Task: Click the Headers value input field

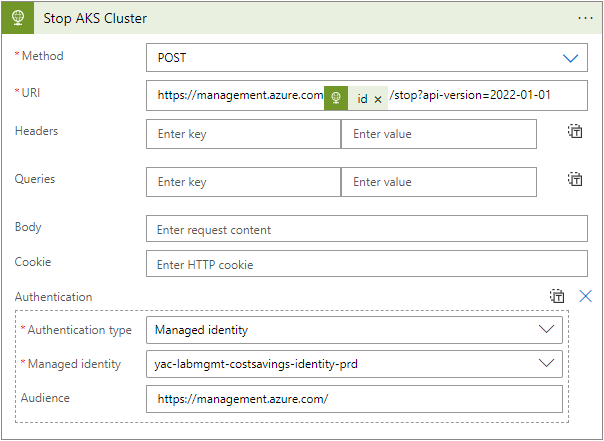Action: (x=439, y=134)
